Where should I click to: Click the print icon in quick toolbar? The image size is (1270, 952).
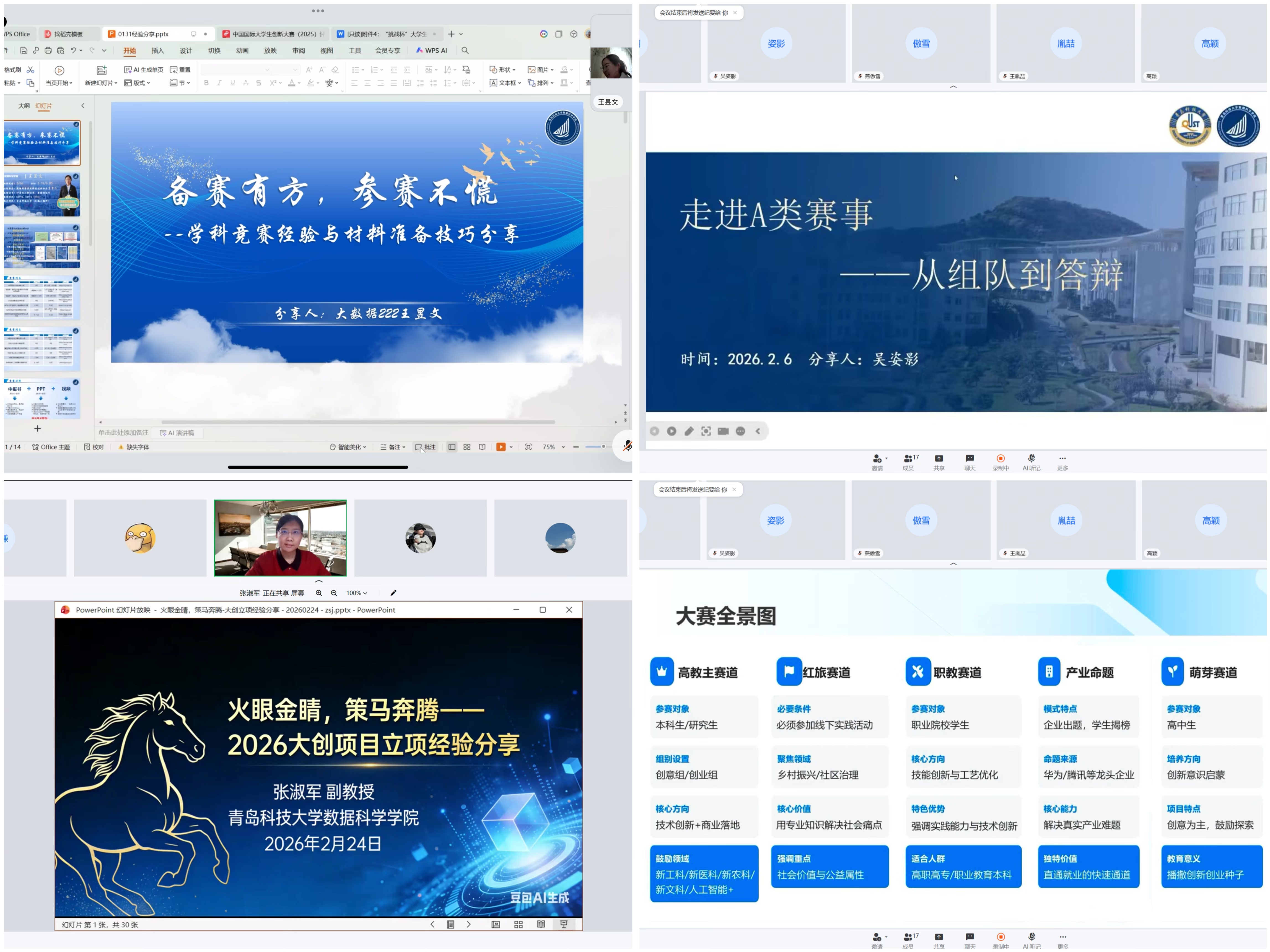[48, 51]
